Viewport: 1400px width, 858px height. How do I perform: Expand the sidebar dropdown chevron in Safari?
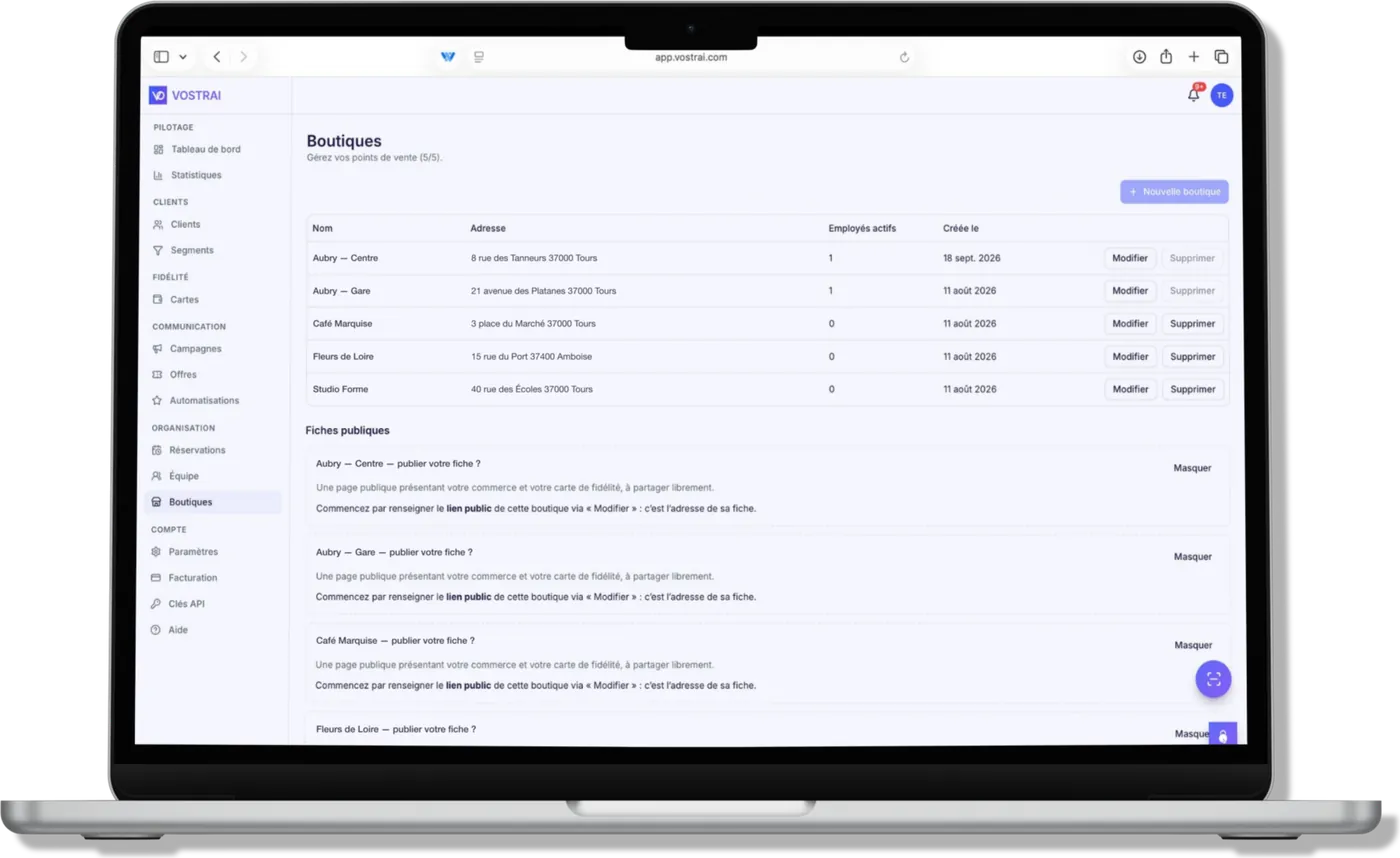(x=183, y=57)
